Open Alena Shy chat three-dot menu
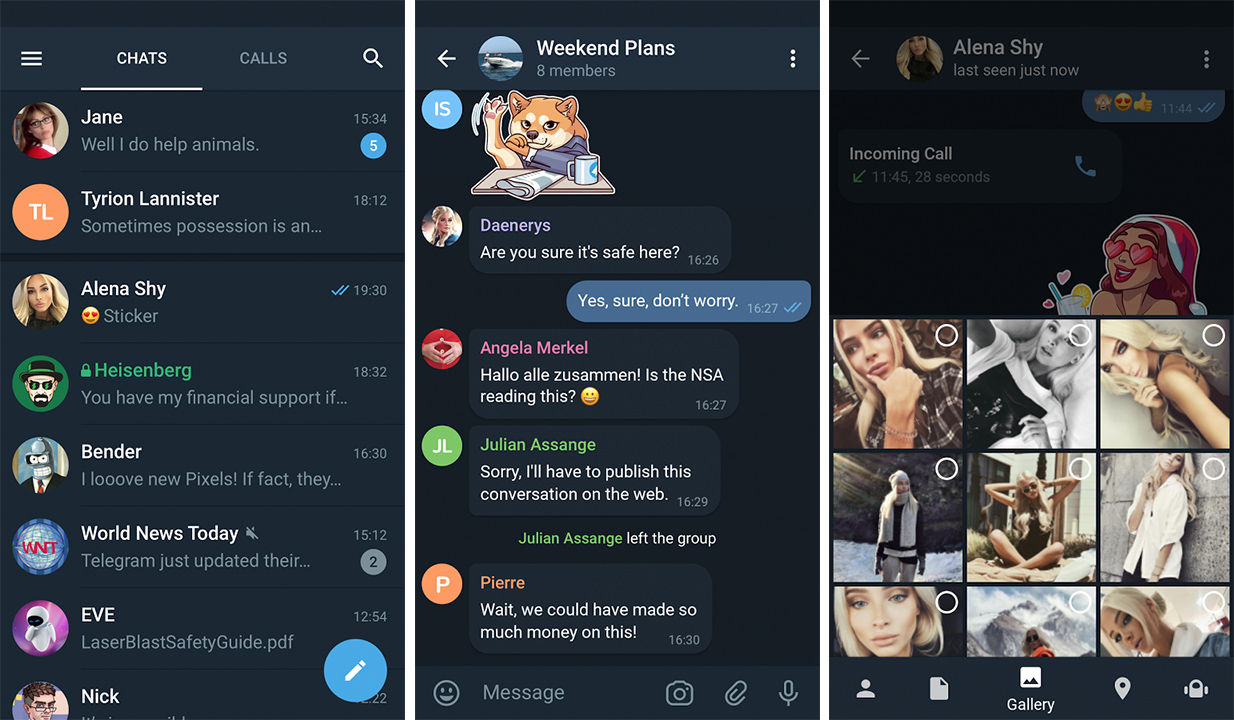 pos(1206,59)
